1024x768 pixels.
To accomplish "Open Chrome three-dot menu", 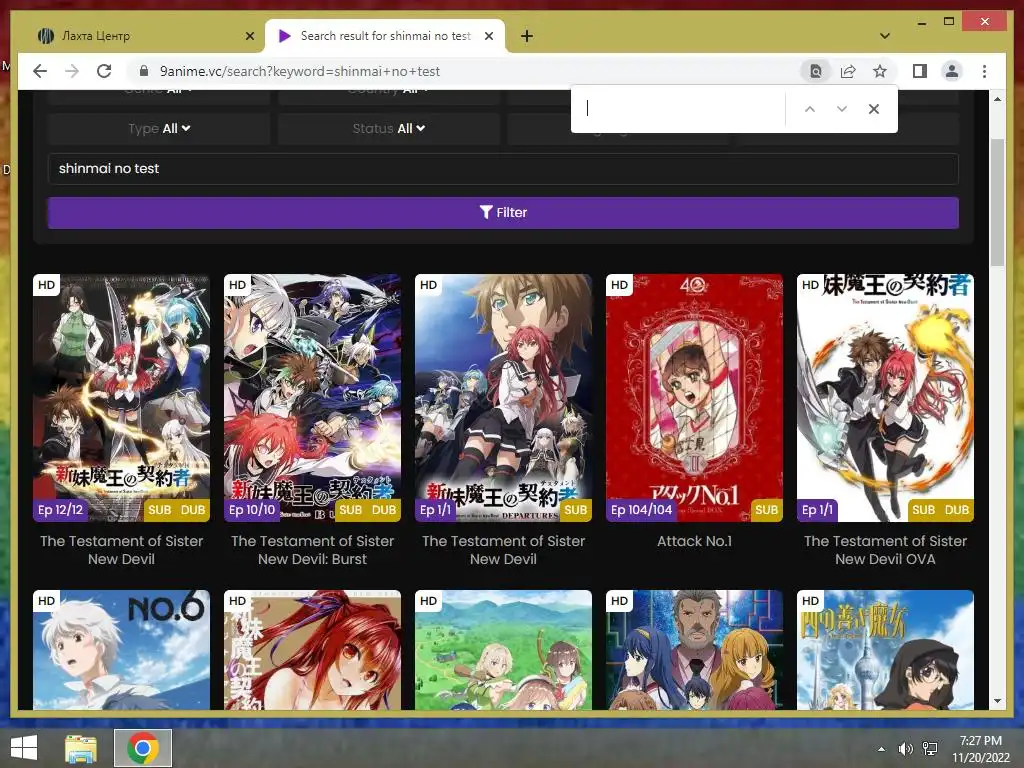I will (984, 71).
